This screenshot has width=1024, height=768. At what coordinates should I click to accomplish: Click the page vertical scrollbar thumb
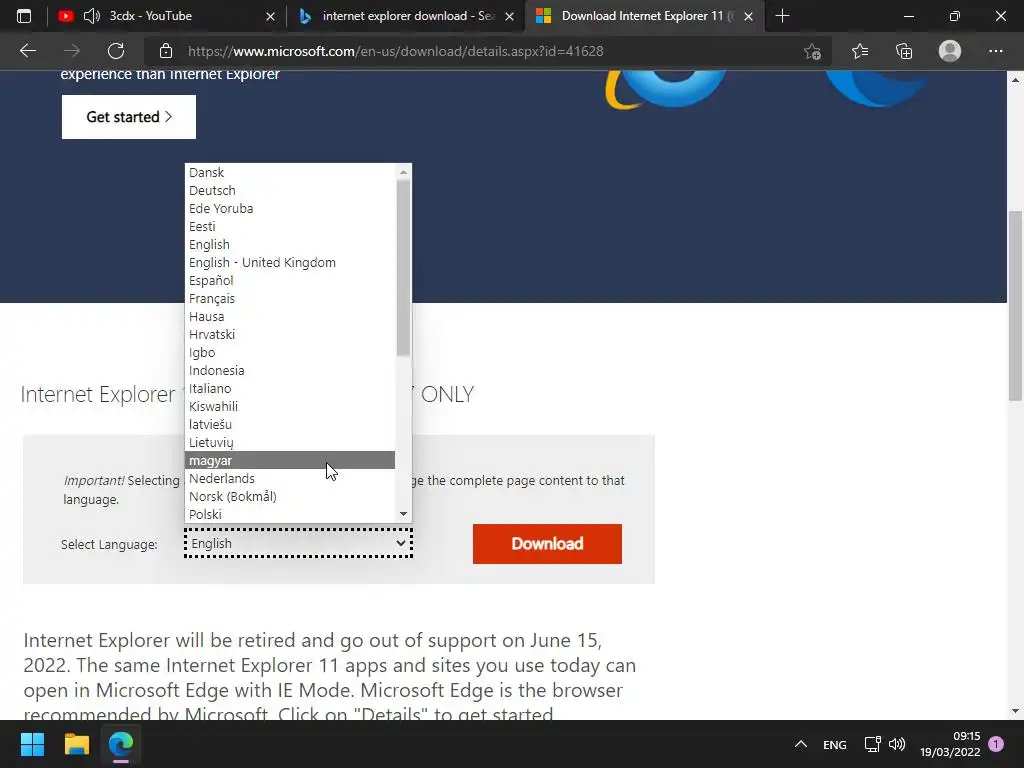(x=1015, y=305)
